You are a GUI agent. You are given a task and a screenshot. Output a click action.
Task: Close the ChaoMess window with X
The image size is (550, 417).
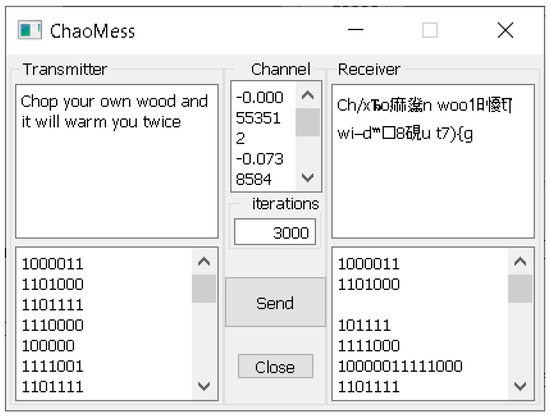coord(505,30)
